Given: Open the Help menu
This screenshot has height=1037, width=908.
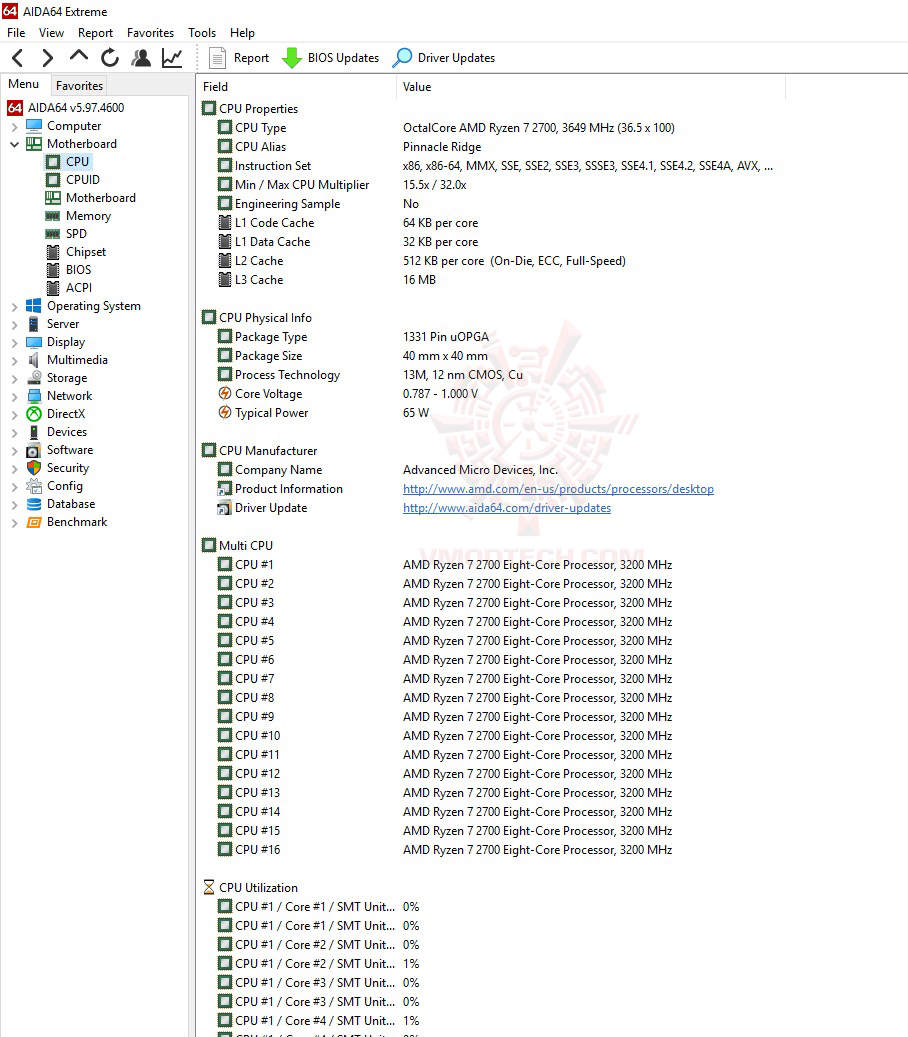Looking at the screenshot, I should click(x=242, y=32).
